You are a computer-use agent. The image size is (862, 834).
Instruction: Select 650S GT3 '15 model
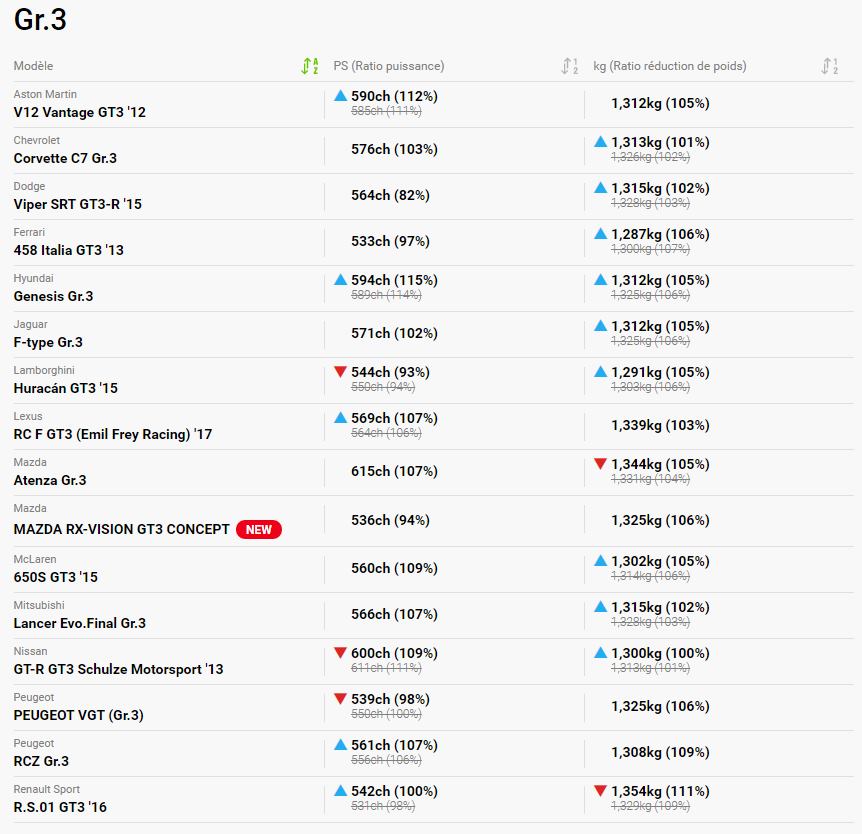pos(56,577)
